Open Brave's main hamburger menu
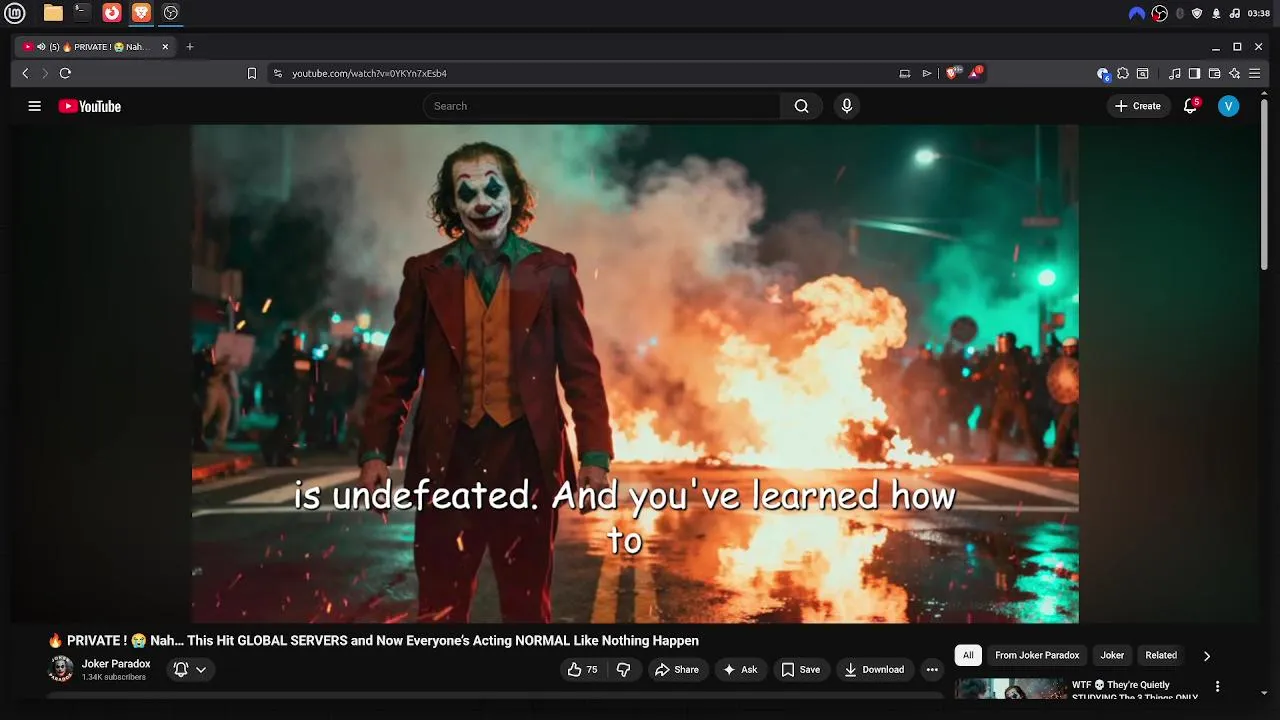Image resolution: width=1280 pixels, height=720 pixels. (x=1254, y=73)
